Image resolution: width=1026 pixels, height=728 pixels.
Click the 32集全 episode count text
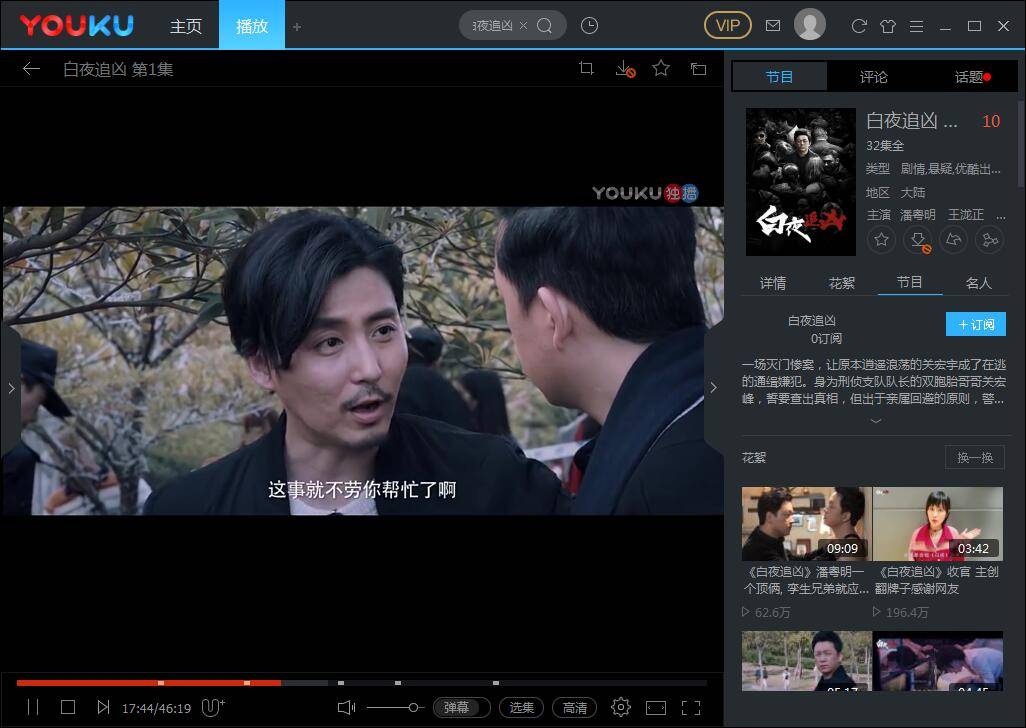click(885, 146)
